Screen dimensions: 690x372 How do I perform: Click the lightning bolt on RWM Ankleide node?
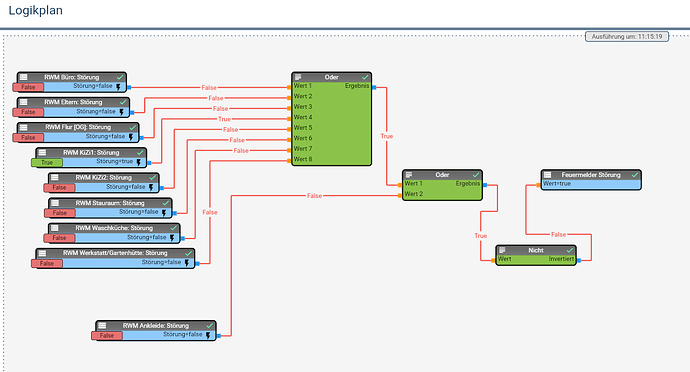(208, 336)
